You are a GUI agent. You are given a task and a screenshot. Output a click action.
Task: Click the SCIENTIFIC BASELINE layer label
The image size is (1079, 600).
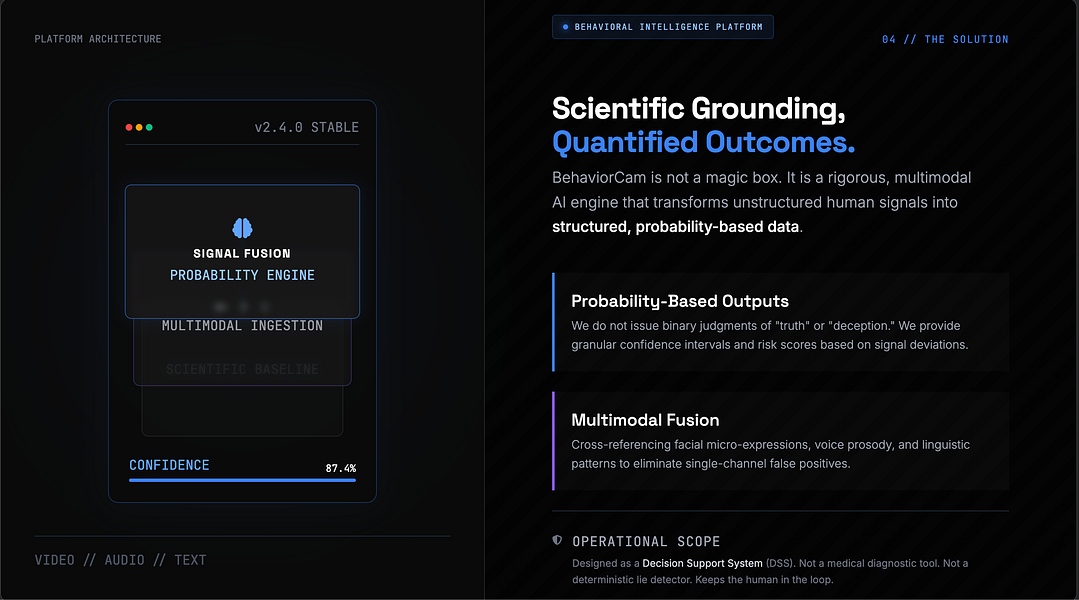click(242, 369)
